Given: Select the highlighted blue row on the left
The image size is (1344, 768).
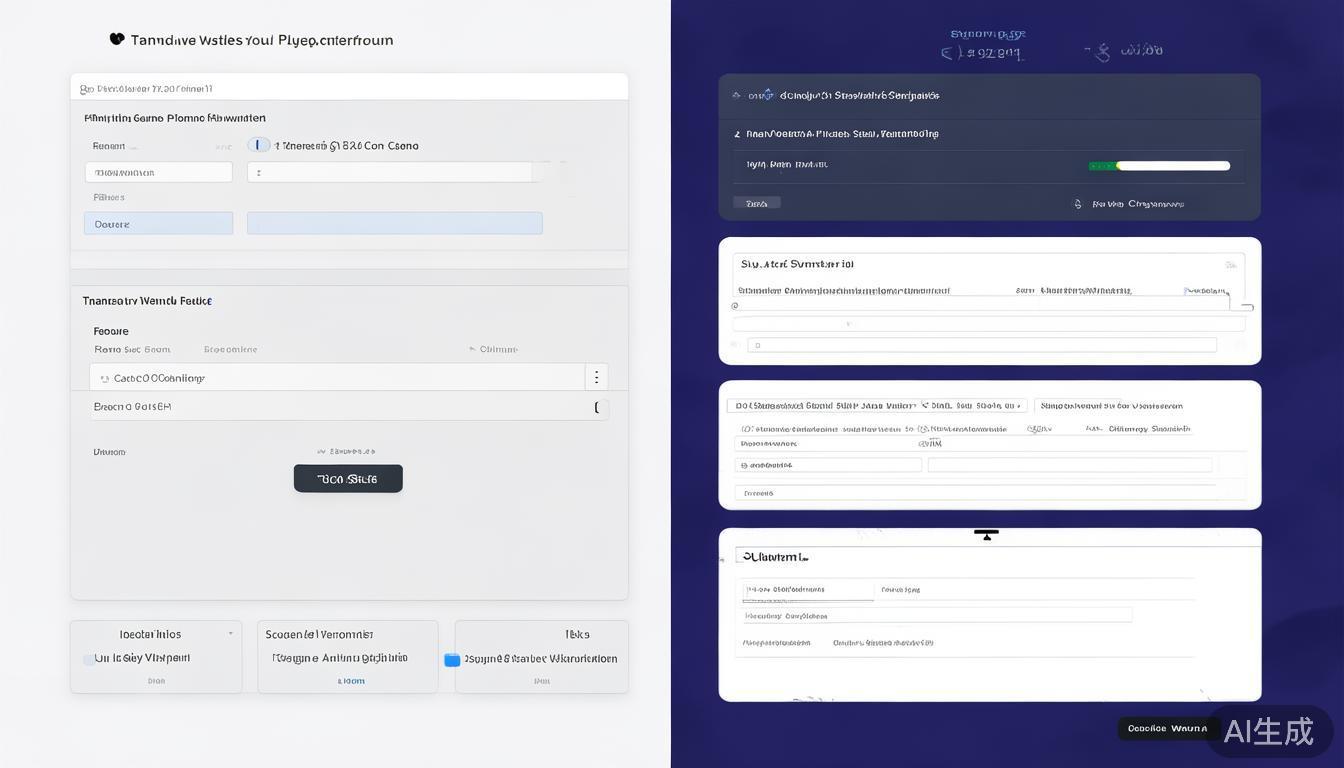Looking at the screenshot, I should pyautogui.click(x=158, y=224).
